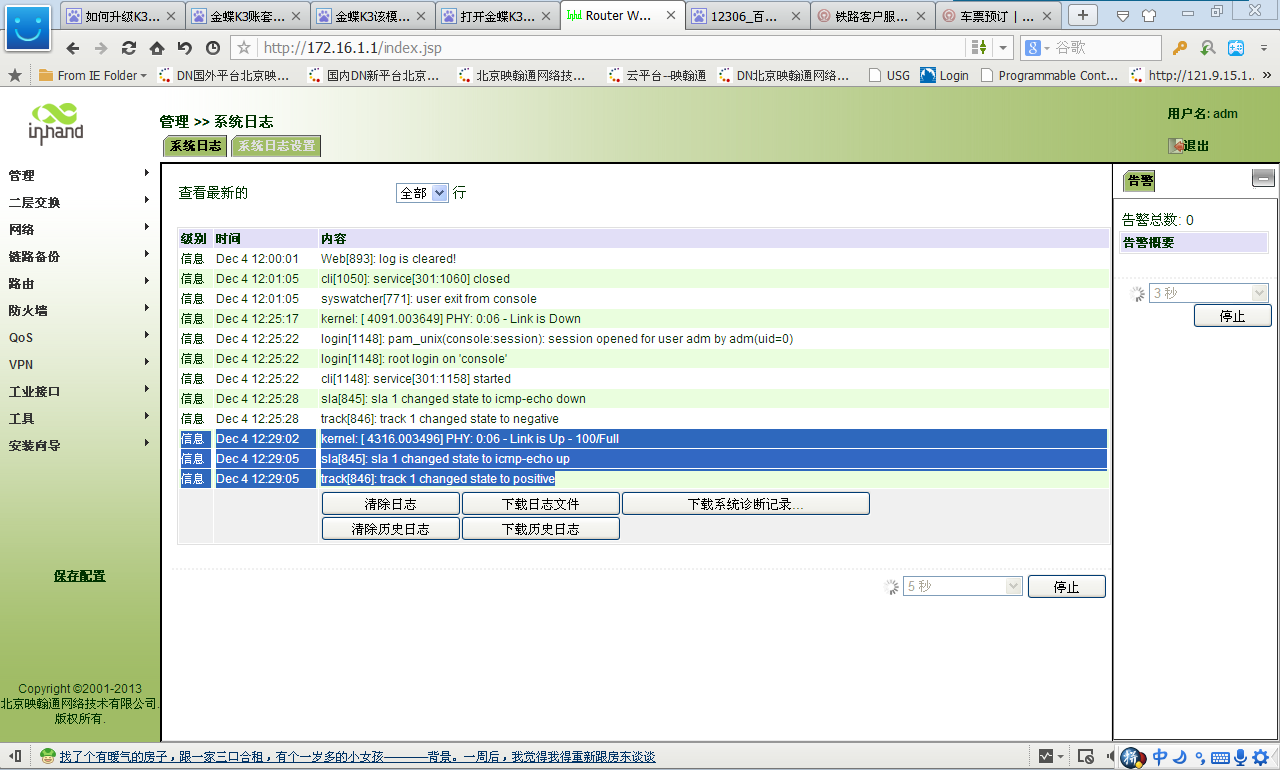Screen dimensions: 1280x770
Task: Open the input method settings gear
Action: click(x=1260, y=757)
